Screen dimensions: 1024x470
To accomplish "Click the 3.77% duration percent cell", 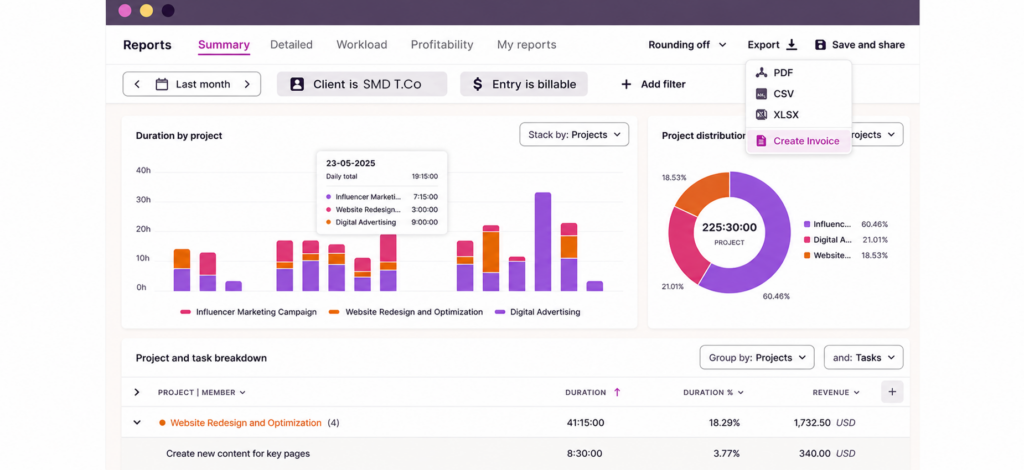I will [727, 453].
